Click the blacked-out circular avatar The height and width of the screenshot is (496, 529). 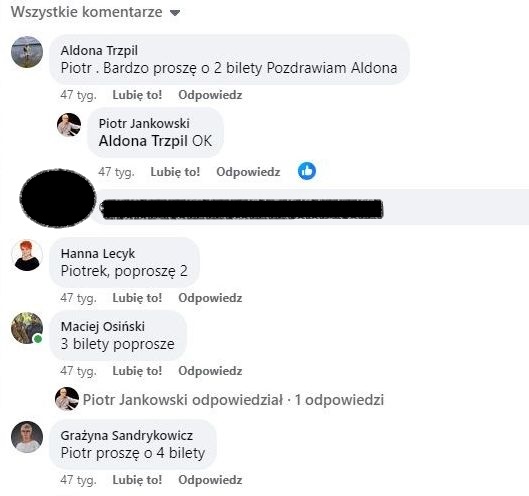pyautogui.click(x=58, y=198)
